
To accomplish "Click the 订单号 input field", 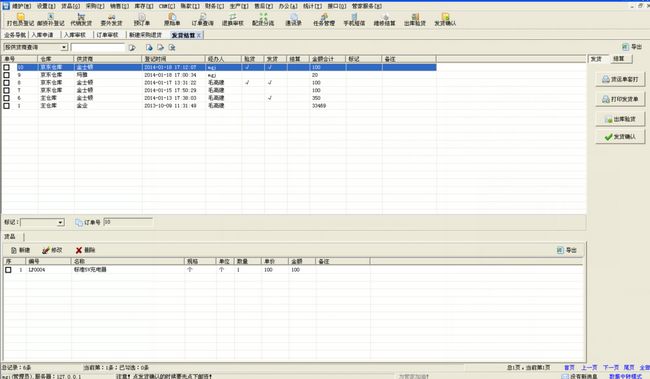I will click(128, 222).
